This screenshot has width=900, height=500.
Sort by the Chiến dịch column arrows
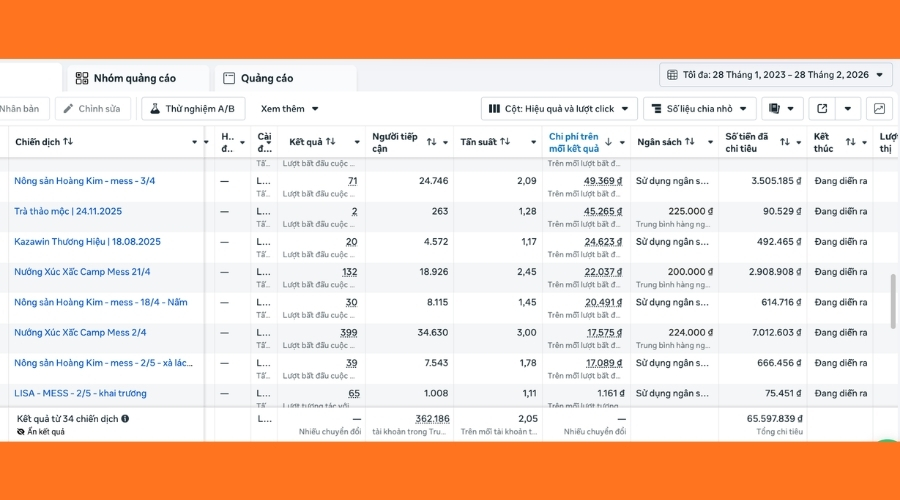pos(68,142)
